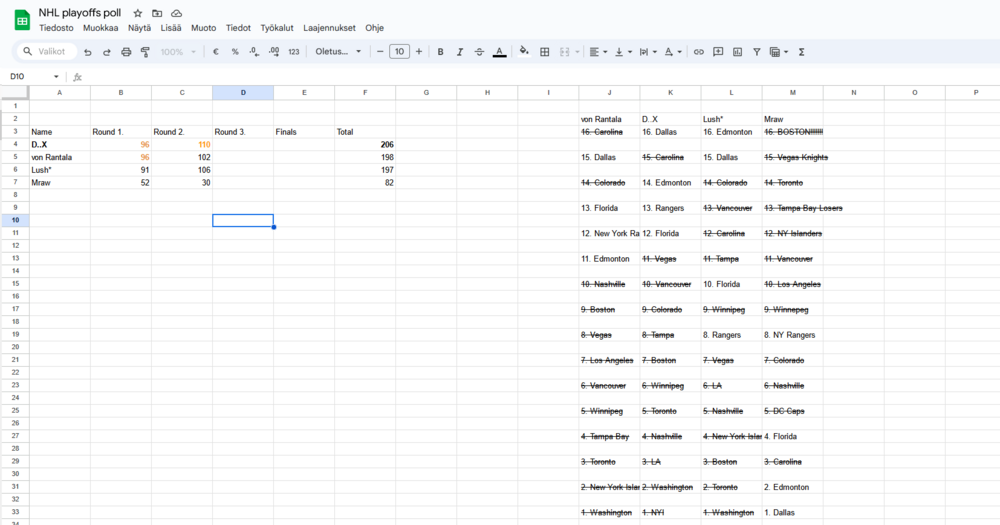The height and width of the screenshot is (525, 1000).
Task: Select cell '8. NY Rangers'
Action: (793, 335)
